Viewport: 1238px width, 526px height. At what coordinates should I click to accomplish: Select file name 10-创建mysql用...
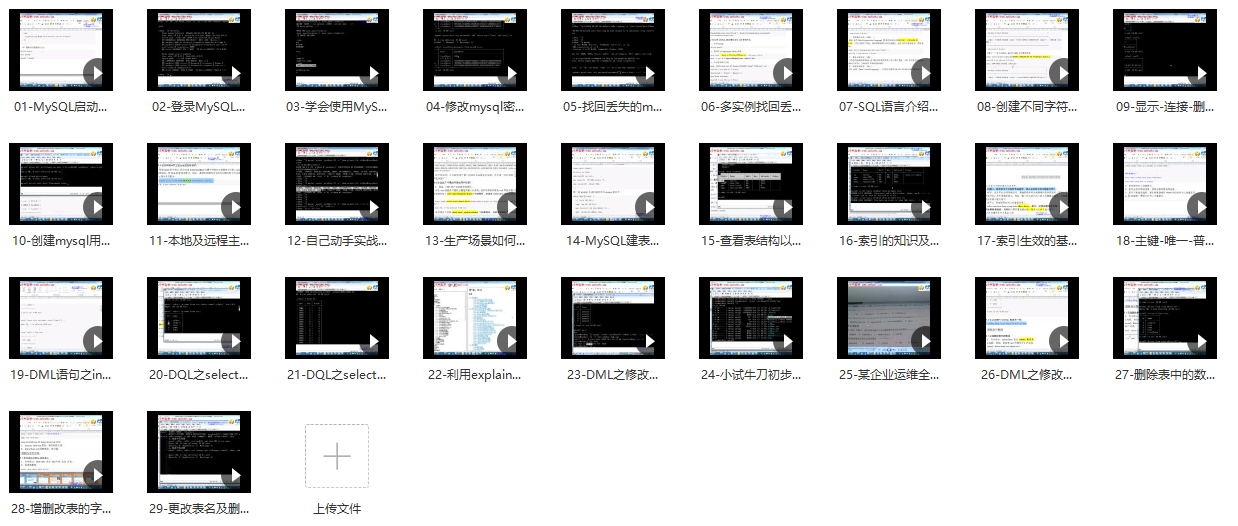point(61,240)
